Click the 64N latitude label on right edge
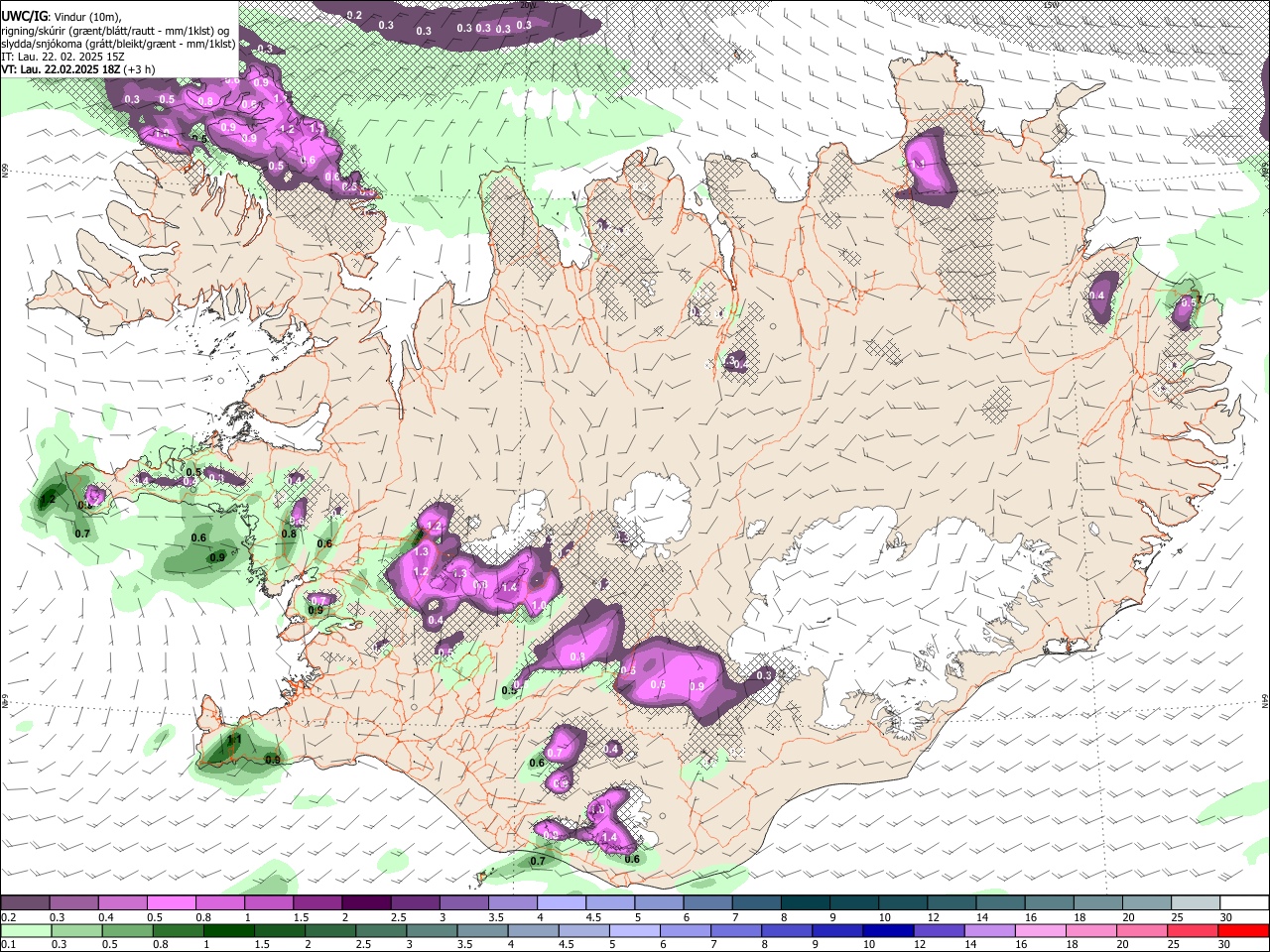The height and width of the screenshot is (952, 1270). click(1265, 700)
